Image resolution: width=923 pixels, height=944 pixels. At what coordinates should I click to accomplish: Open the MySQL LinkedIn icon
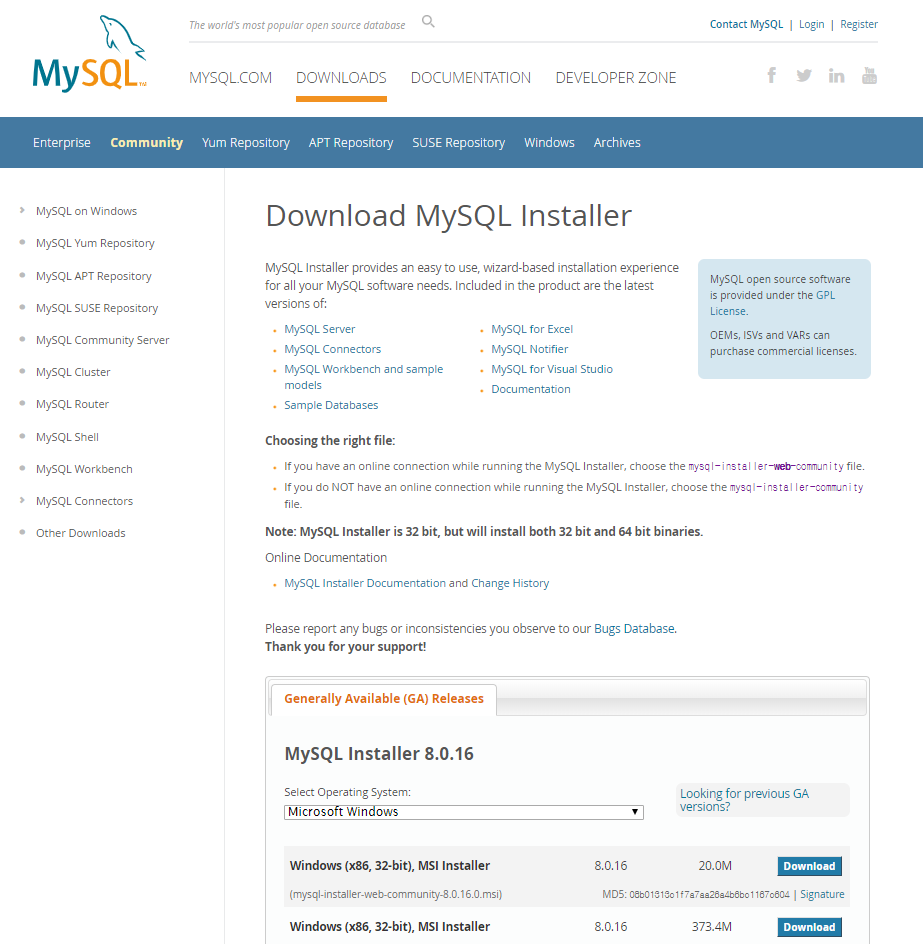[836, 75]
